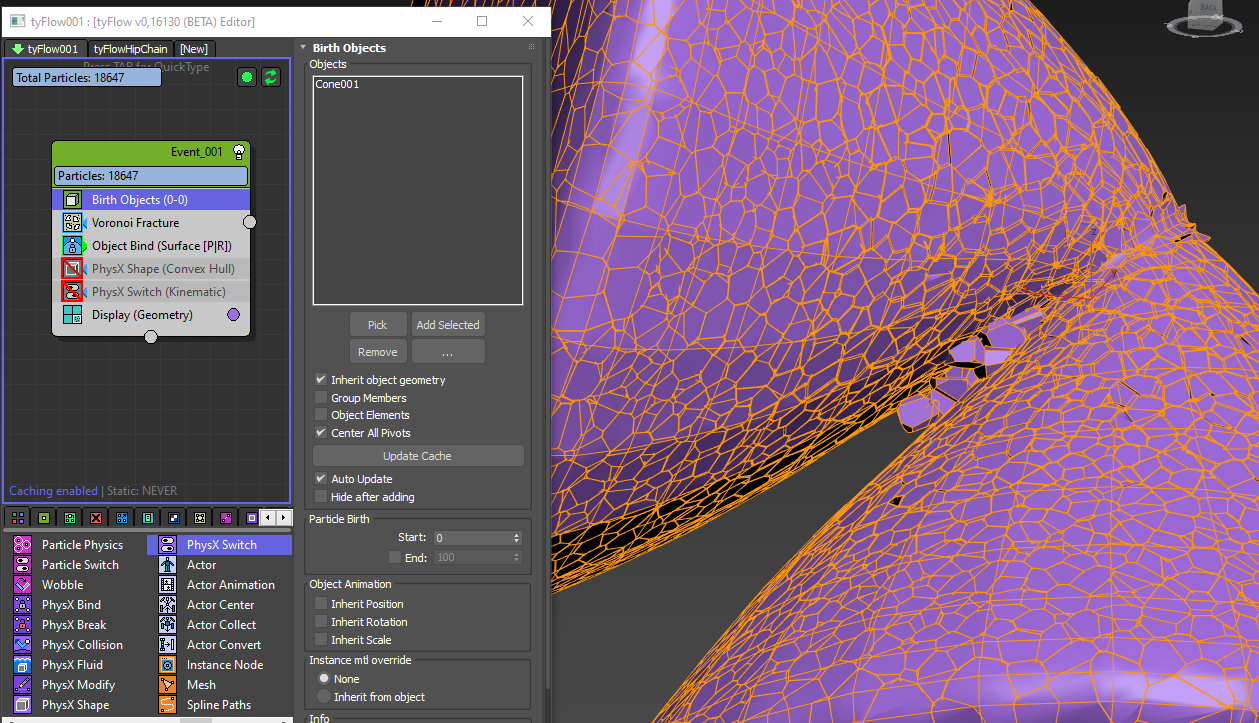1259x723 pixels.
Task: Select the PhysX Fluid operator icon
Action: coord(23,665)
